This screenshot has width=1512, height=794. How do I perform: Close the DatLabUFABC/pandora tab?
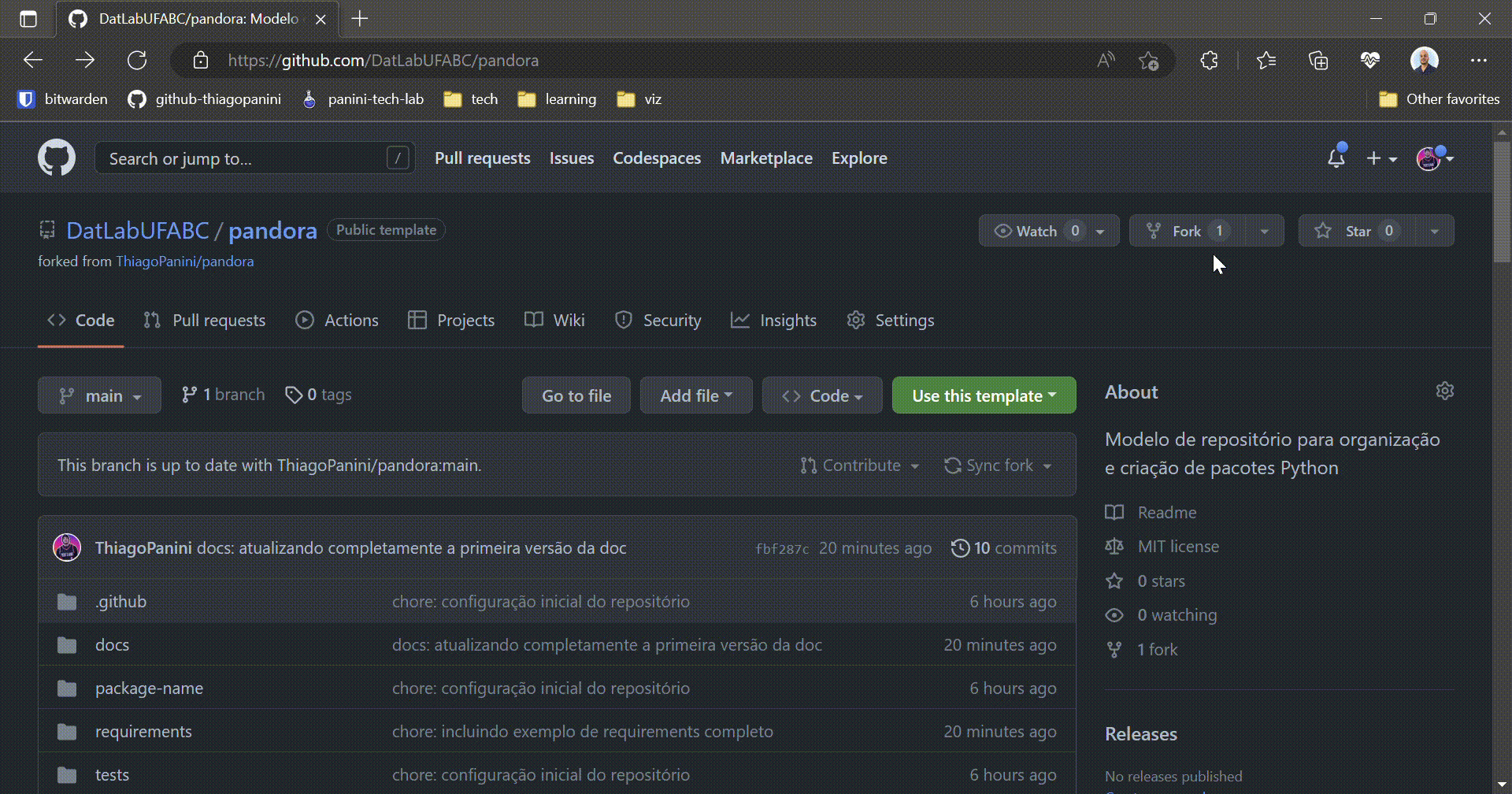tap(321, 19)
